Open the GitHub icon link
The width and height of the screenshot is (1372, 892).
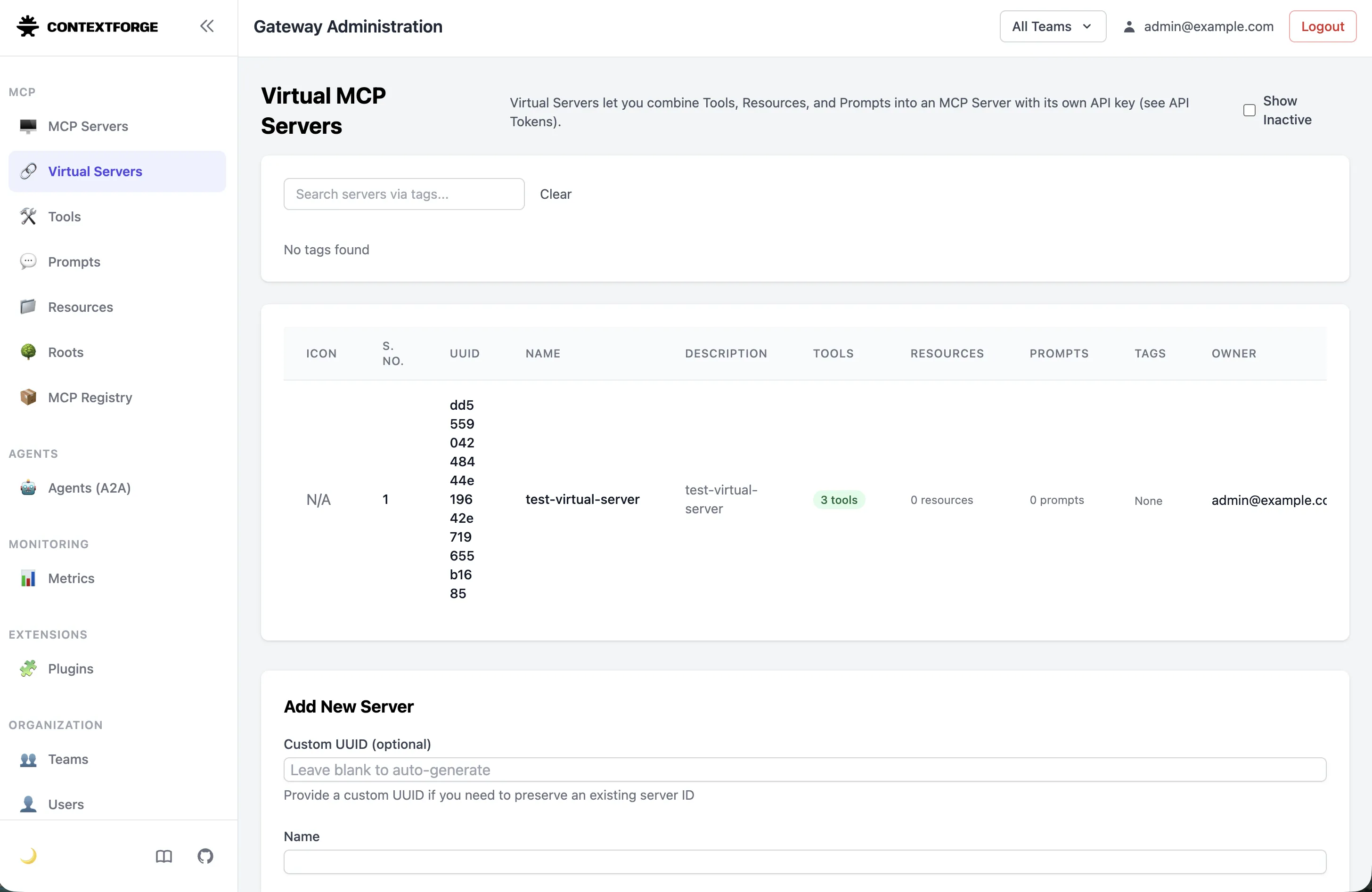click(x=205, y=856)
